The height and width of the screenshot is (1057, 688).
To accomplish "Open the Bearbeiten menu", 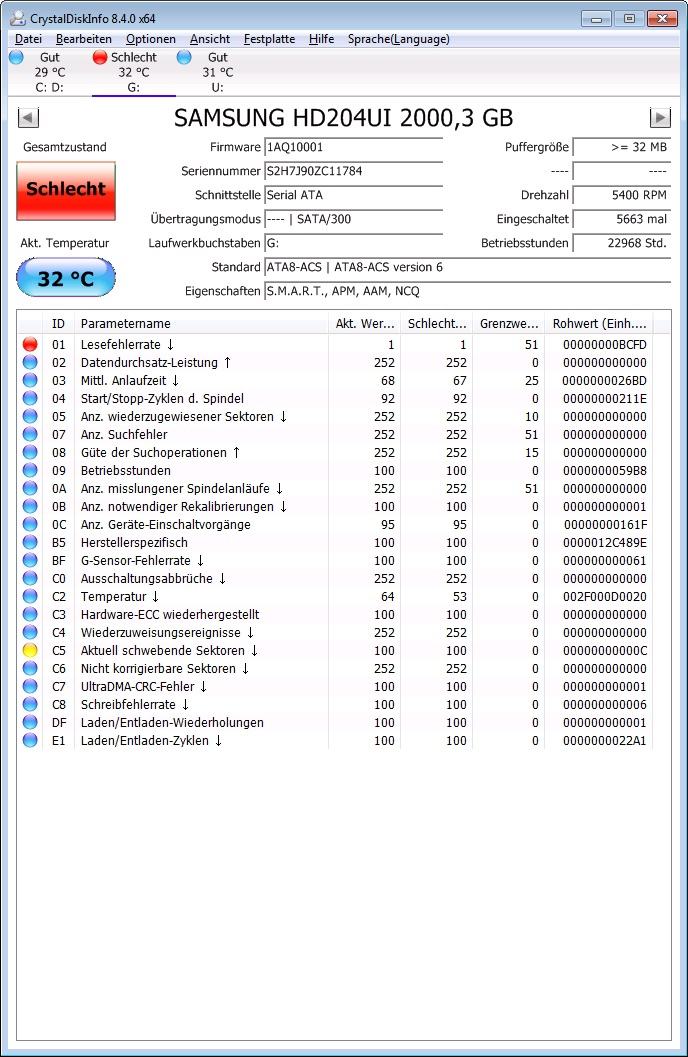I will coord(84,39).
